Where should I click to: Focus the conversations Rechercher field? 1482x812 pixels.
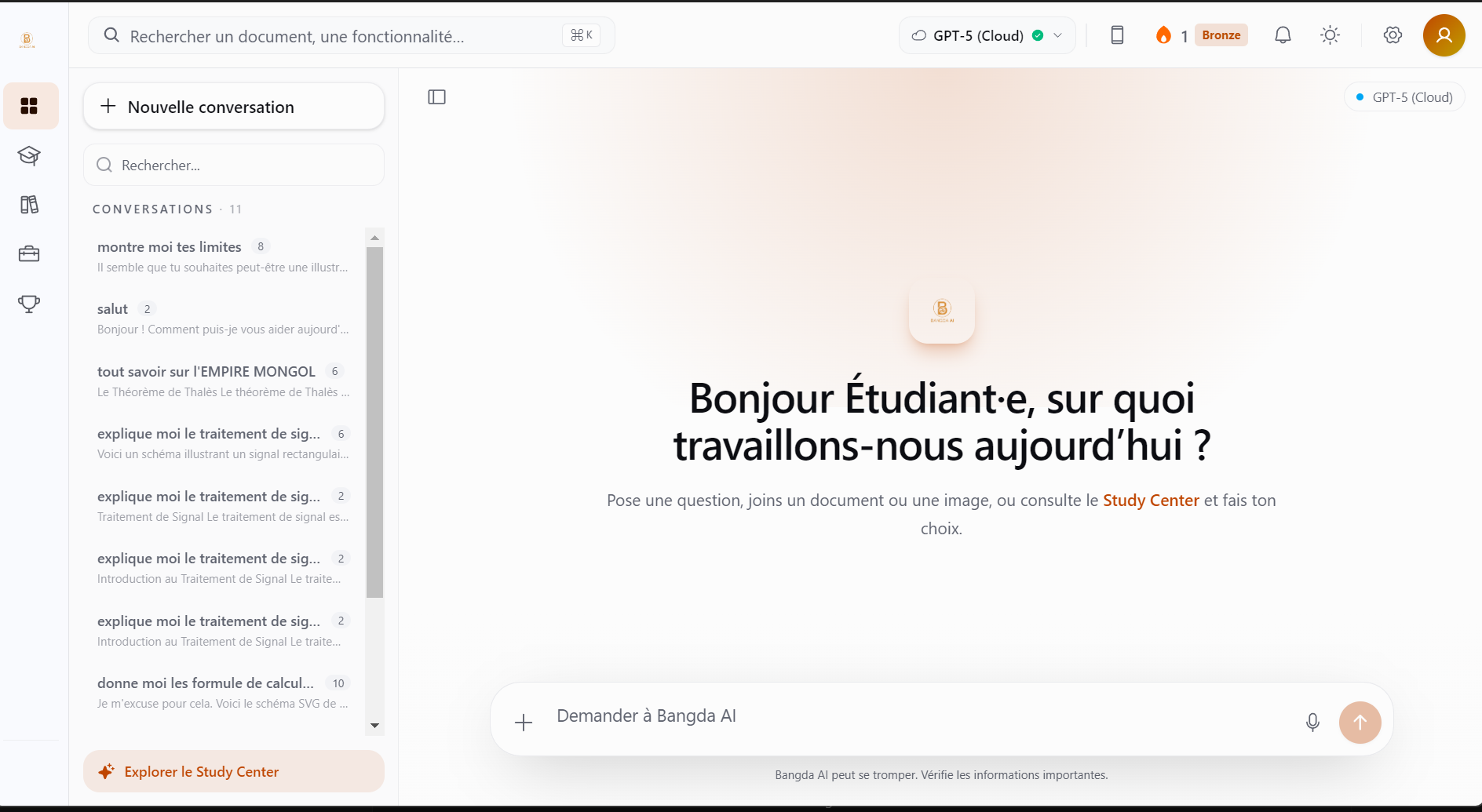[x=234, y=166]
